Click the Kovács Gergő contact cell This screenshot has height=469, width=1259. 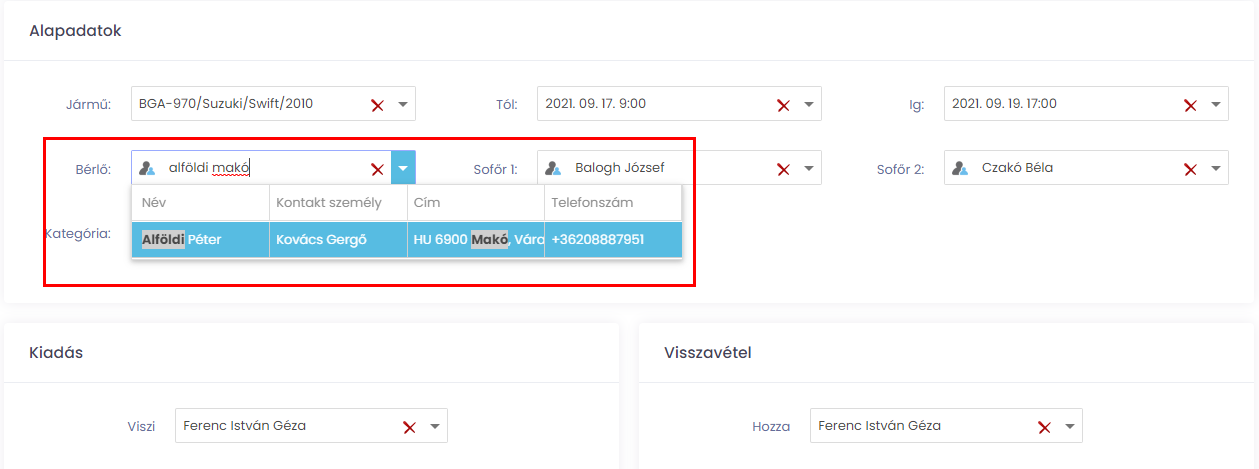pos(338,240)
